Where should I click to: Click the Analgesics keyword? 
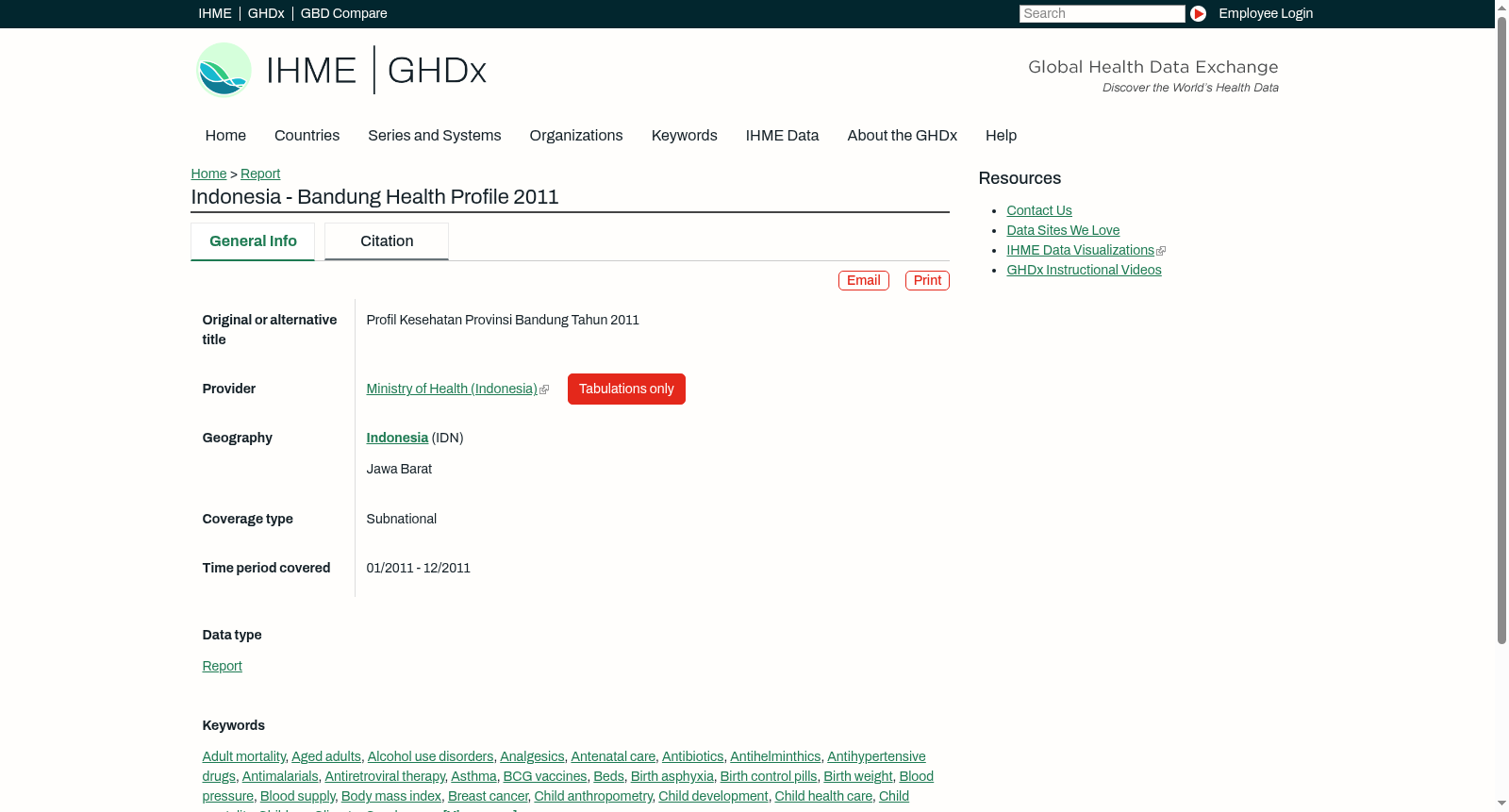[x=532, y=756]
